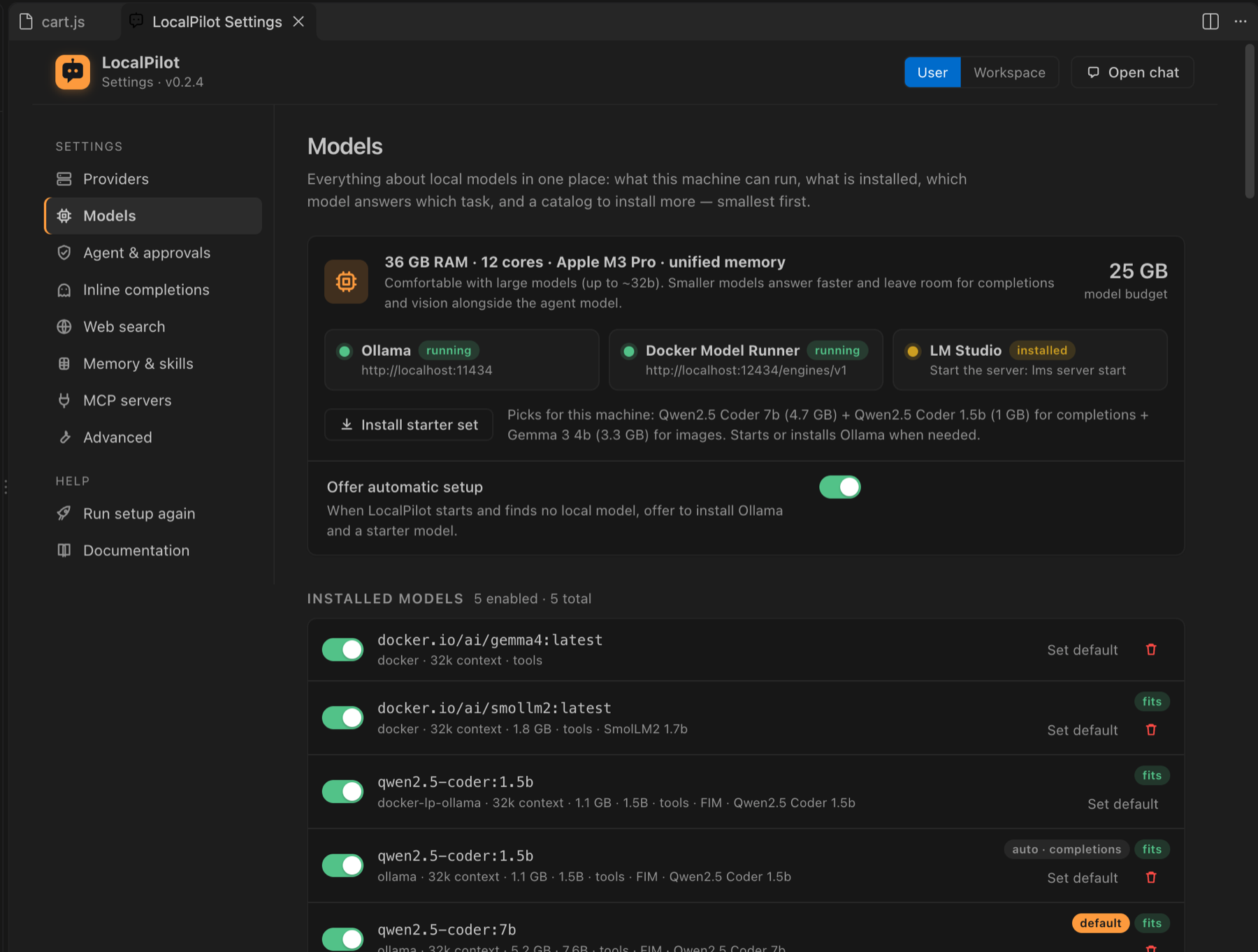The width and height of the screenshot is (1258, 952).
Task: Open the Agent & approvals section
Action: coord(153,253)
